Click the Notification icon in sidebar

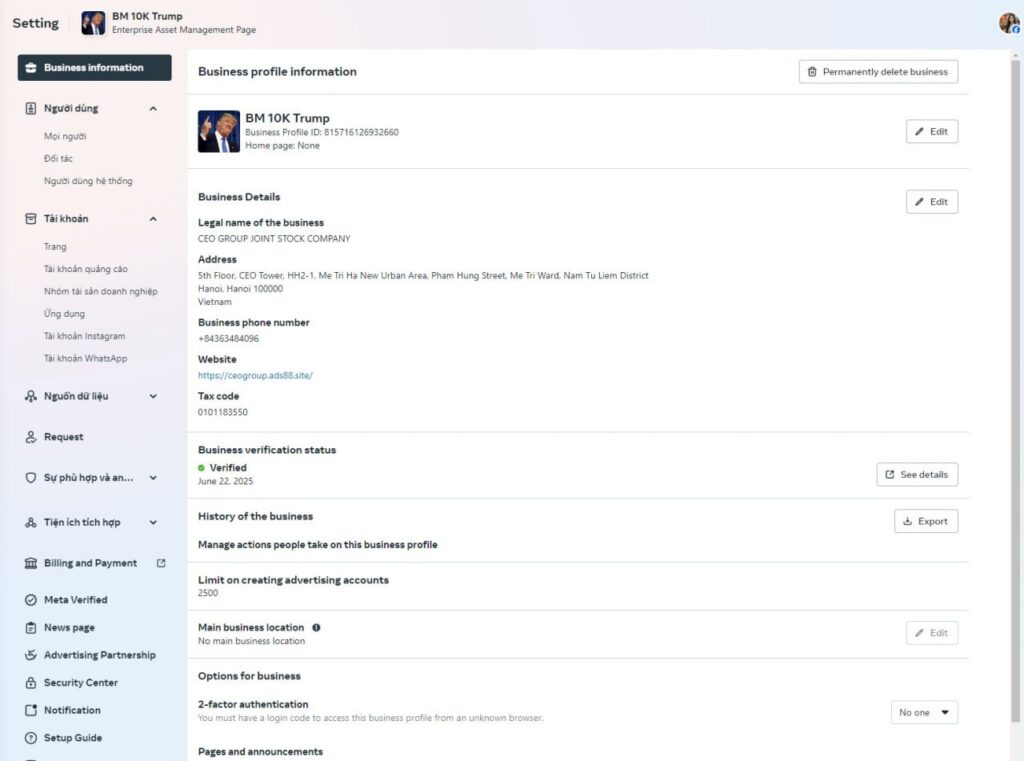click(31, 710)
